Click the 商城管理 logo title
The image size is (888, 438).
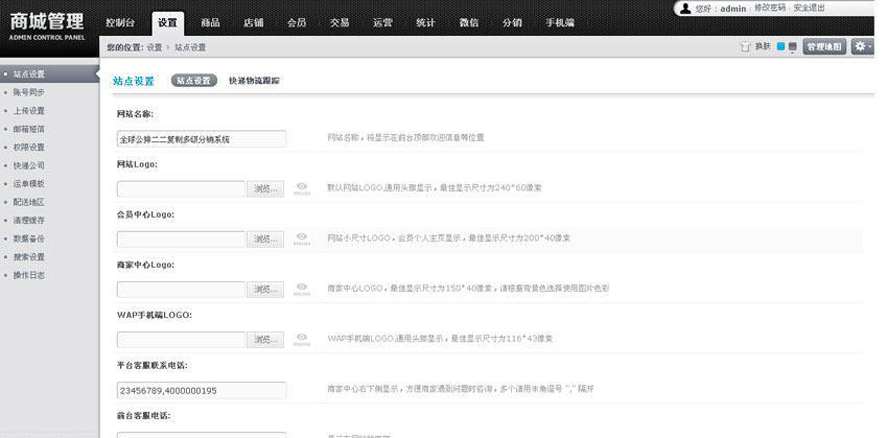pyautogui.click(x=47, y=22)
